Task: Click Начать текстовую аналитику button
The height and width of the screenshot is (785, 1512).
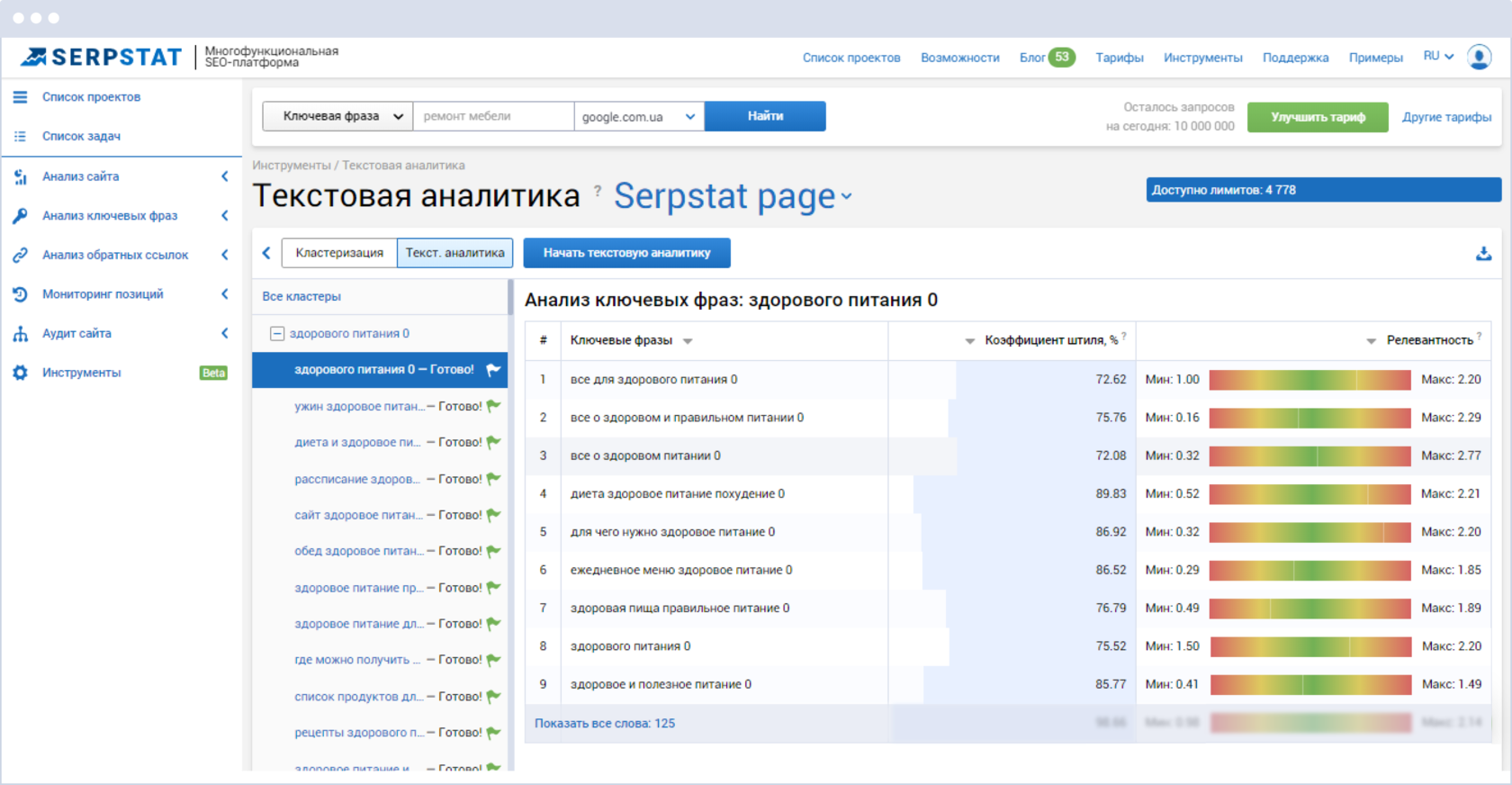Action: [626, 253]
